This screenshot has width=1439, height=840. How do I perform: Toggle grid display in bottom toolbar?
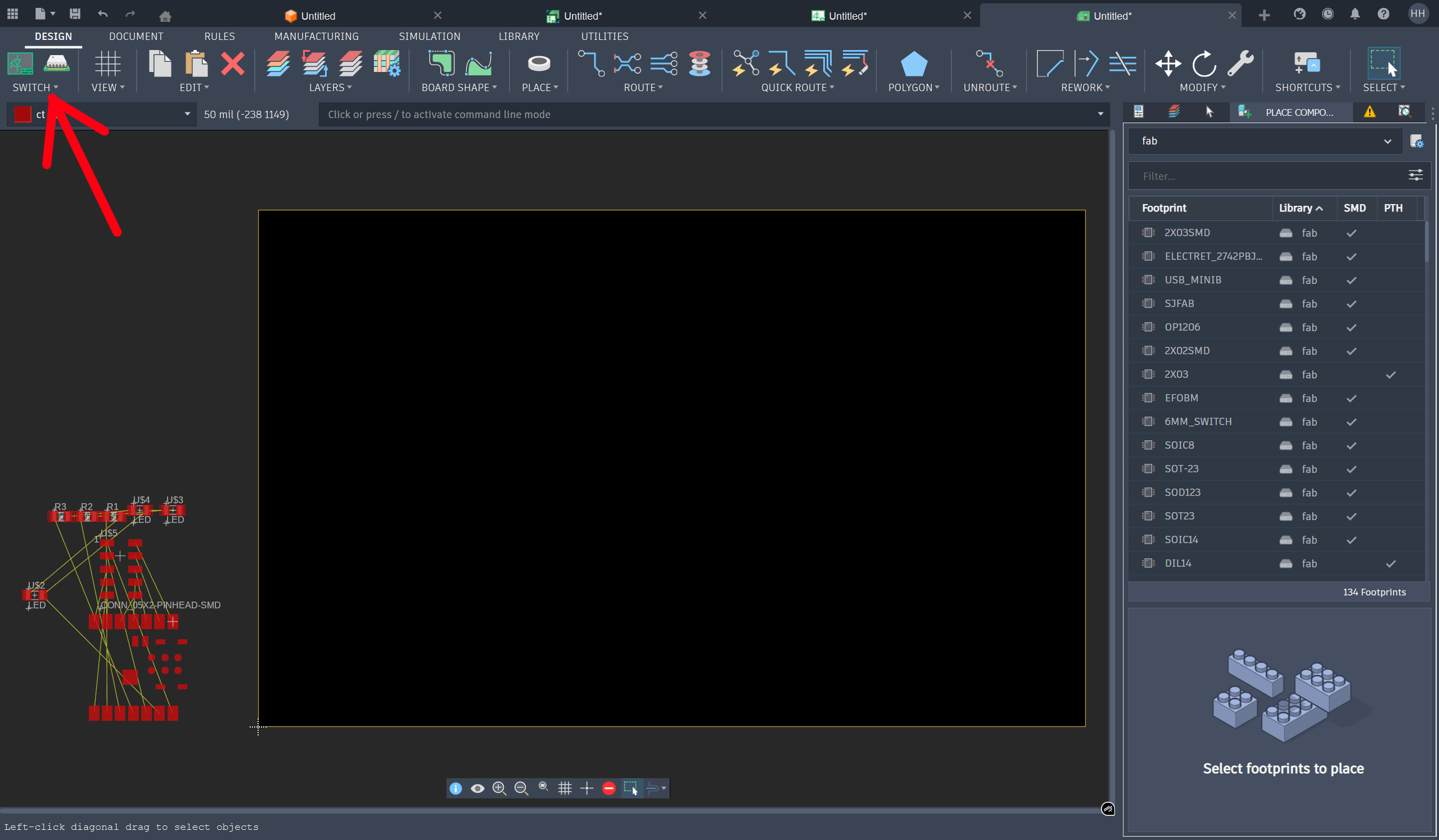[565, 789]
